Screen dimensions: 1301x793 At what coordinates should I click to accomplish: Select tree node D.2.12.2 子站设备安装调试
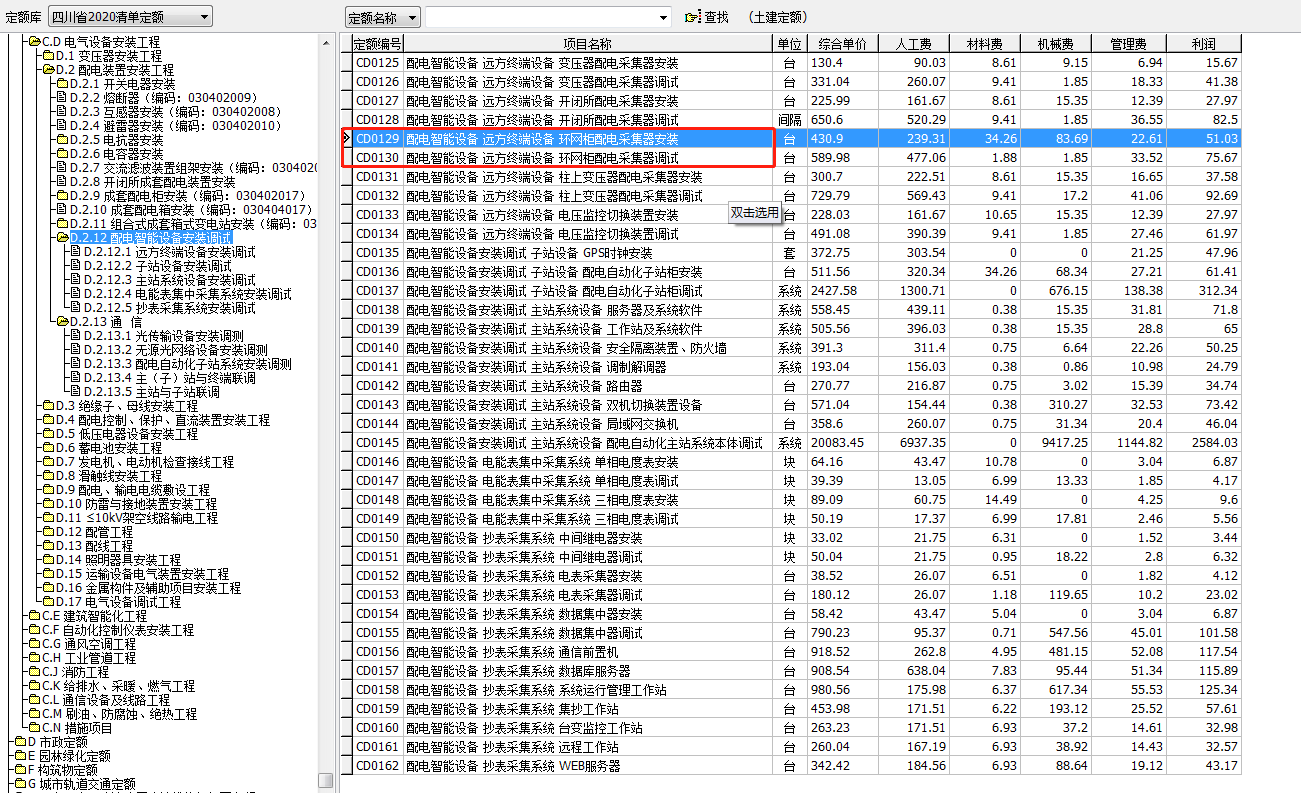(x=158, y=266)
